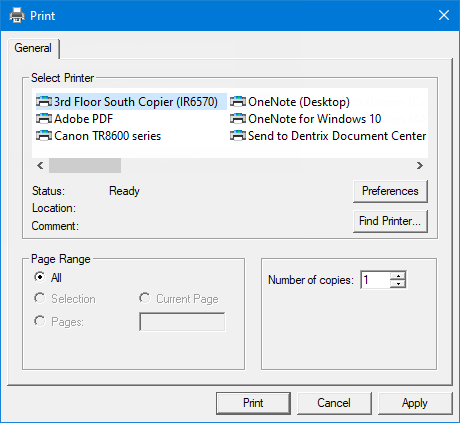Select the 3rd Floor South Copier printer icon
The height and width of the screenshot is (423, 460).
tap(44, 101)
